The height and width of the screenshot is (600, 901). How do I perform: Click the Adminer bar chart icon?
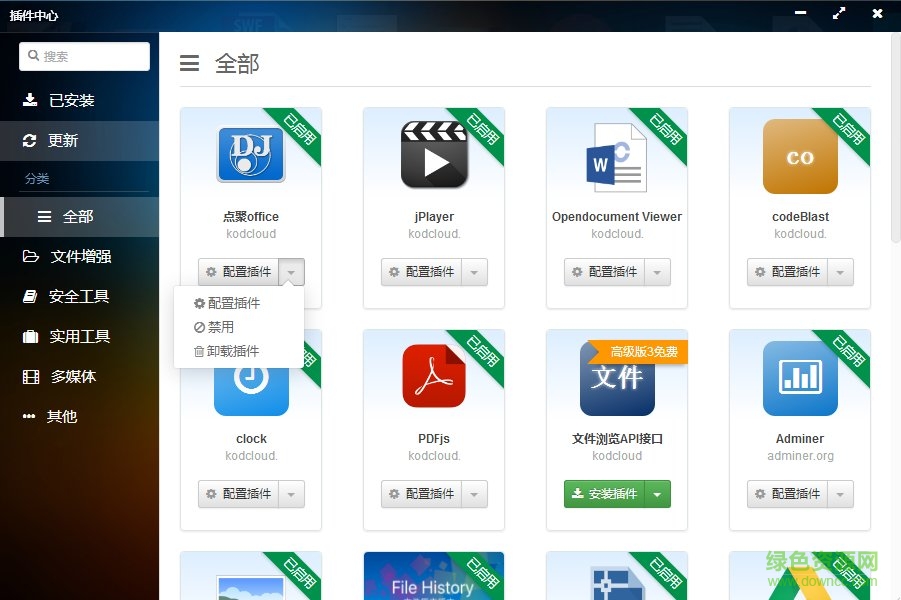799,377
